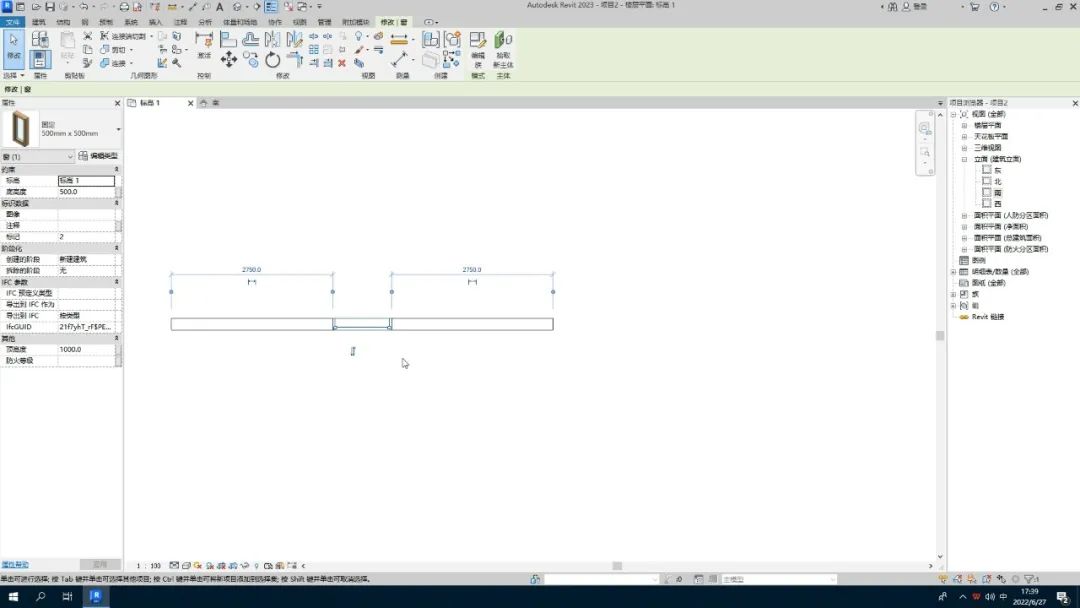This screenshot has width=1080, height=608.
Task: Select the Modify arrow tool
Action: tap(14, 47)
